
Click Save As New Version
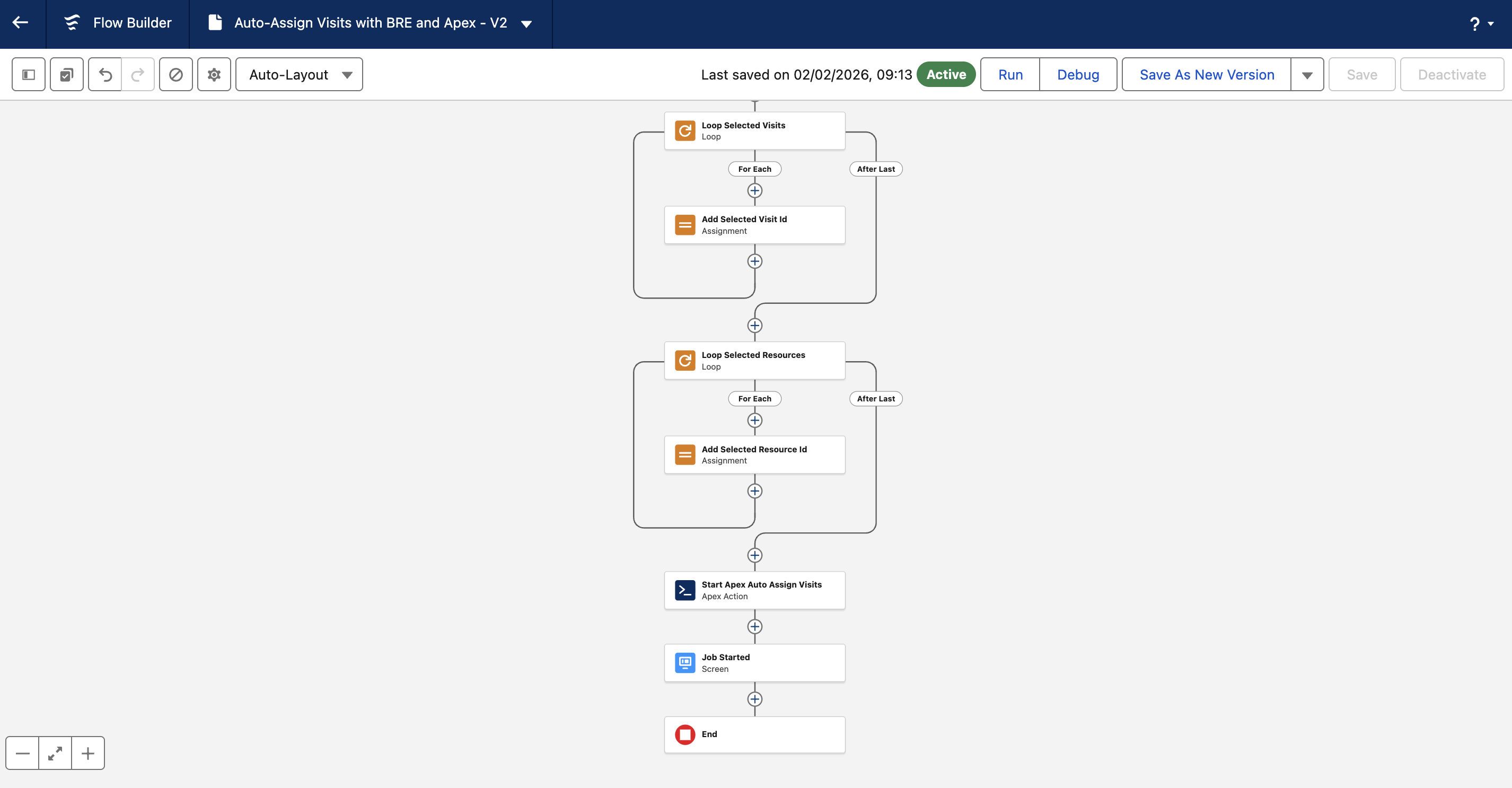pos(1206,75)
